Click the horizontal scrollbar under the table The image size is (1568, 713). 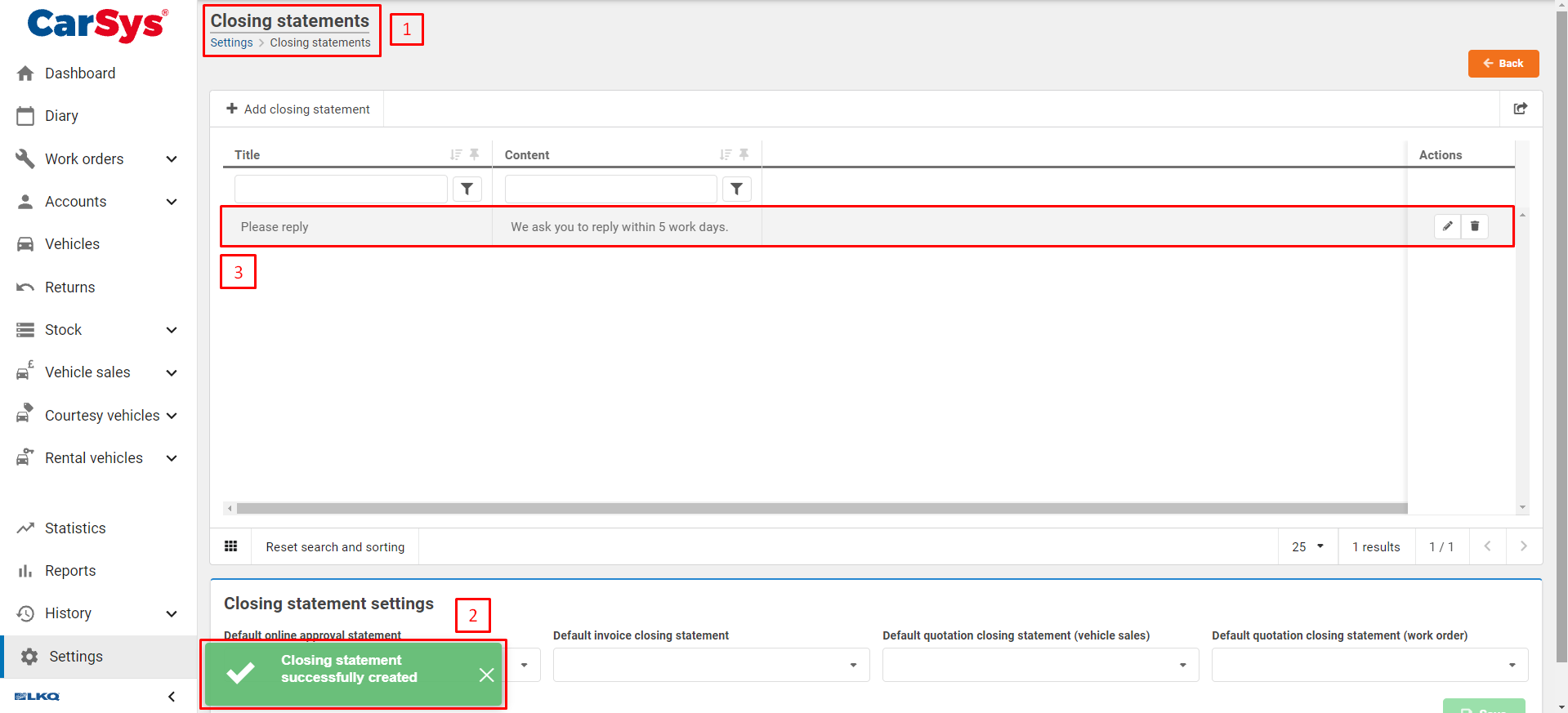tap(817, 508)
